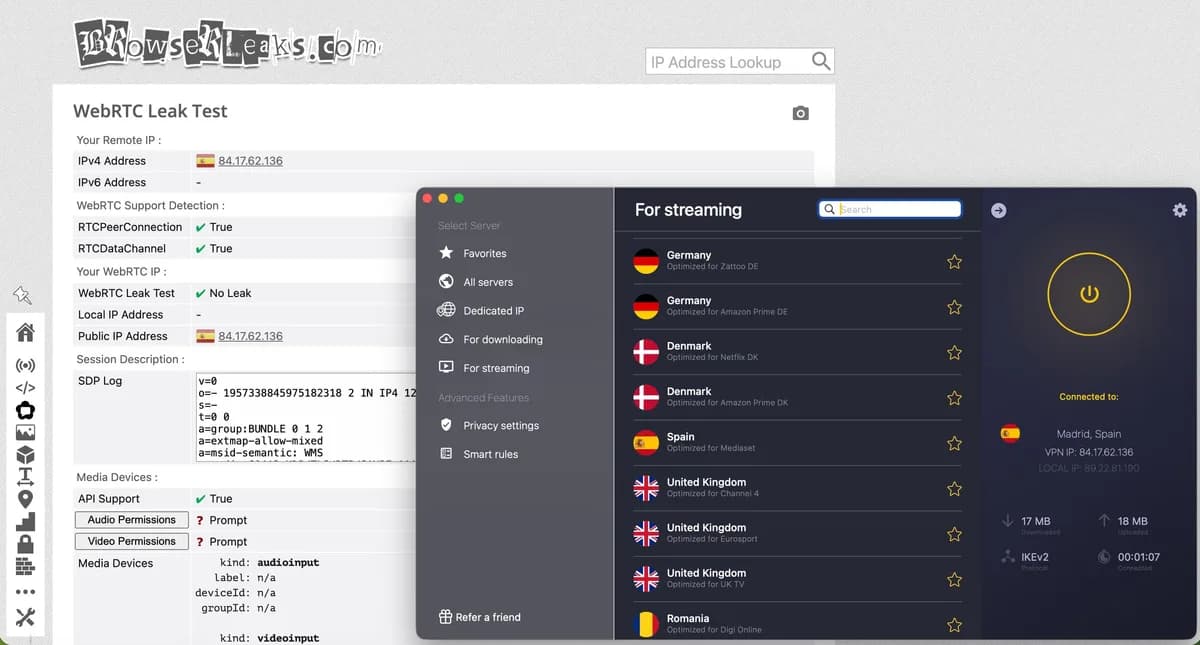Screen dimensions: 1200x645
Task: Star the Germany Amazon Prime DE server
Action: point(954,307)
